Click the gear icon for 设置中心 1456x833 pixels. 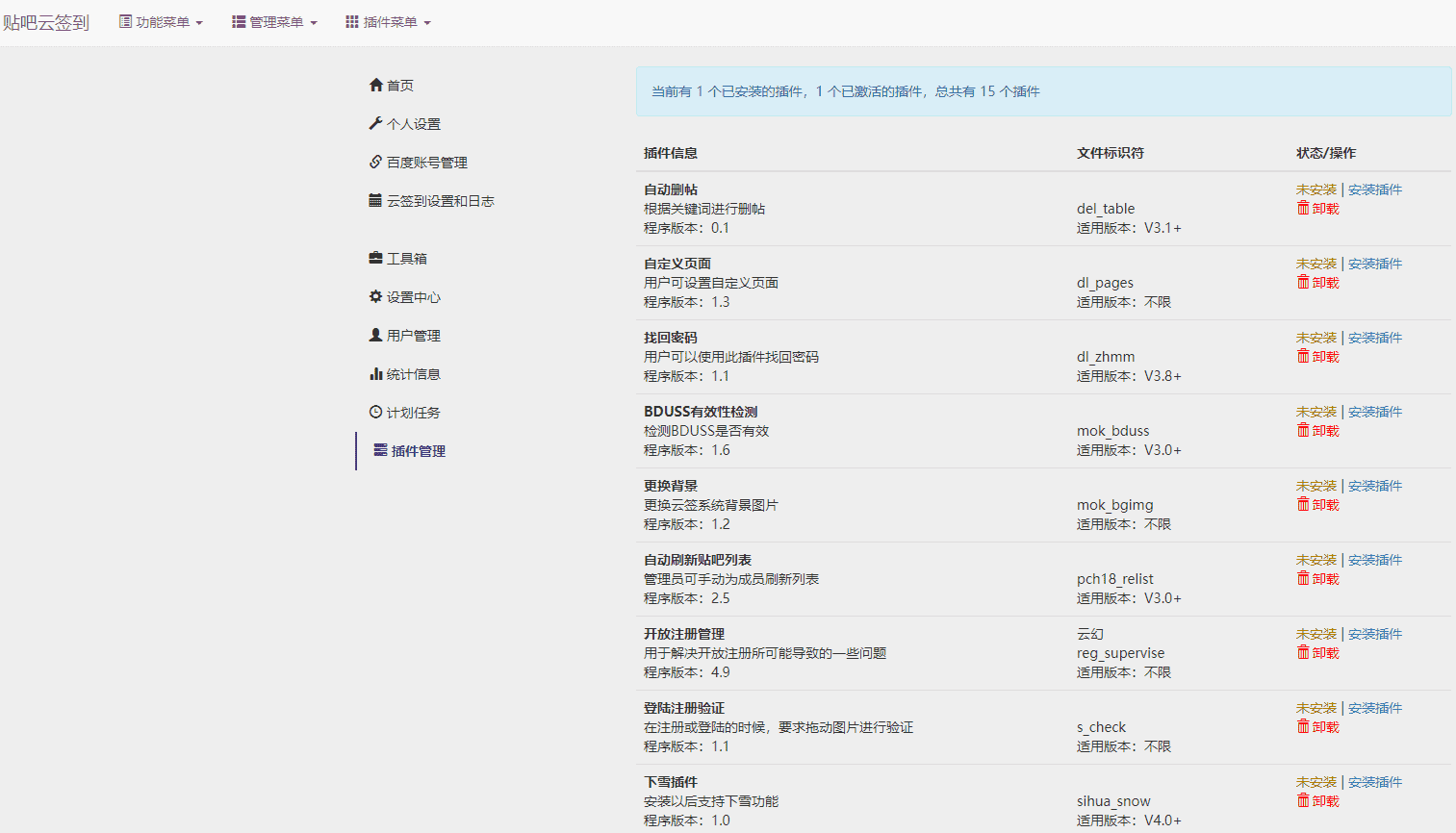pyautogui.click(x=376, y=296)
